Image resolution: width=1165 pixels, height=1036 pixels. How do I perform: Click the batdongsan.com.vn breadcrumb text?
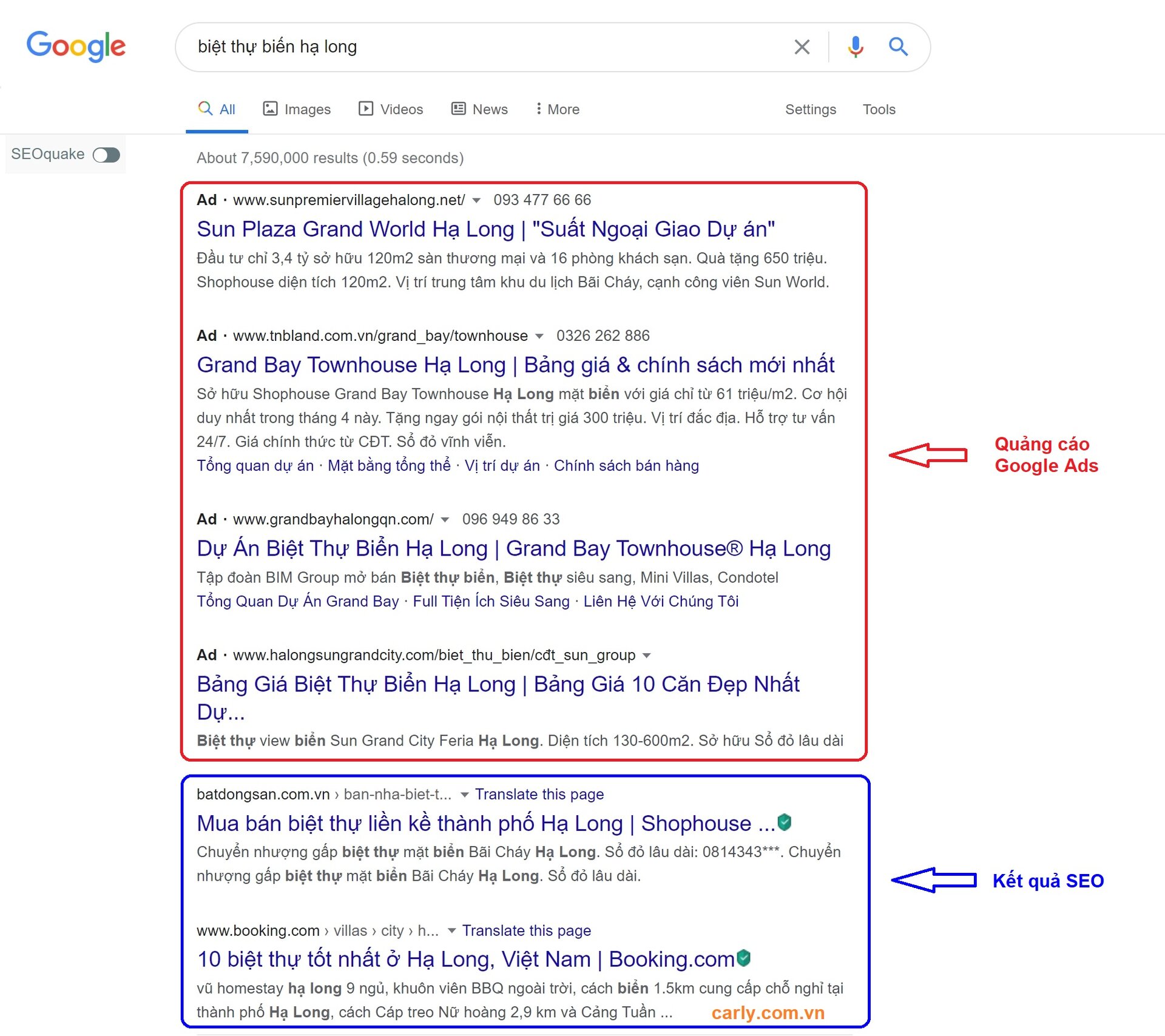(x=263, y=795)
